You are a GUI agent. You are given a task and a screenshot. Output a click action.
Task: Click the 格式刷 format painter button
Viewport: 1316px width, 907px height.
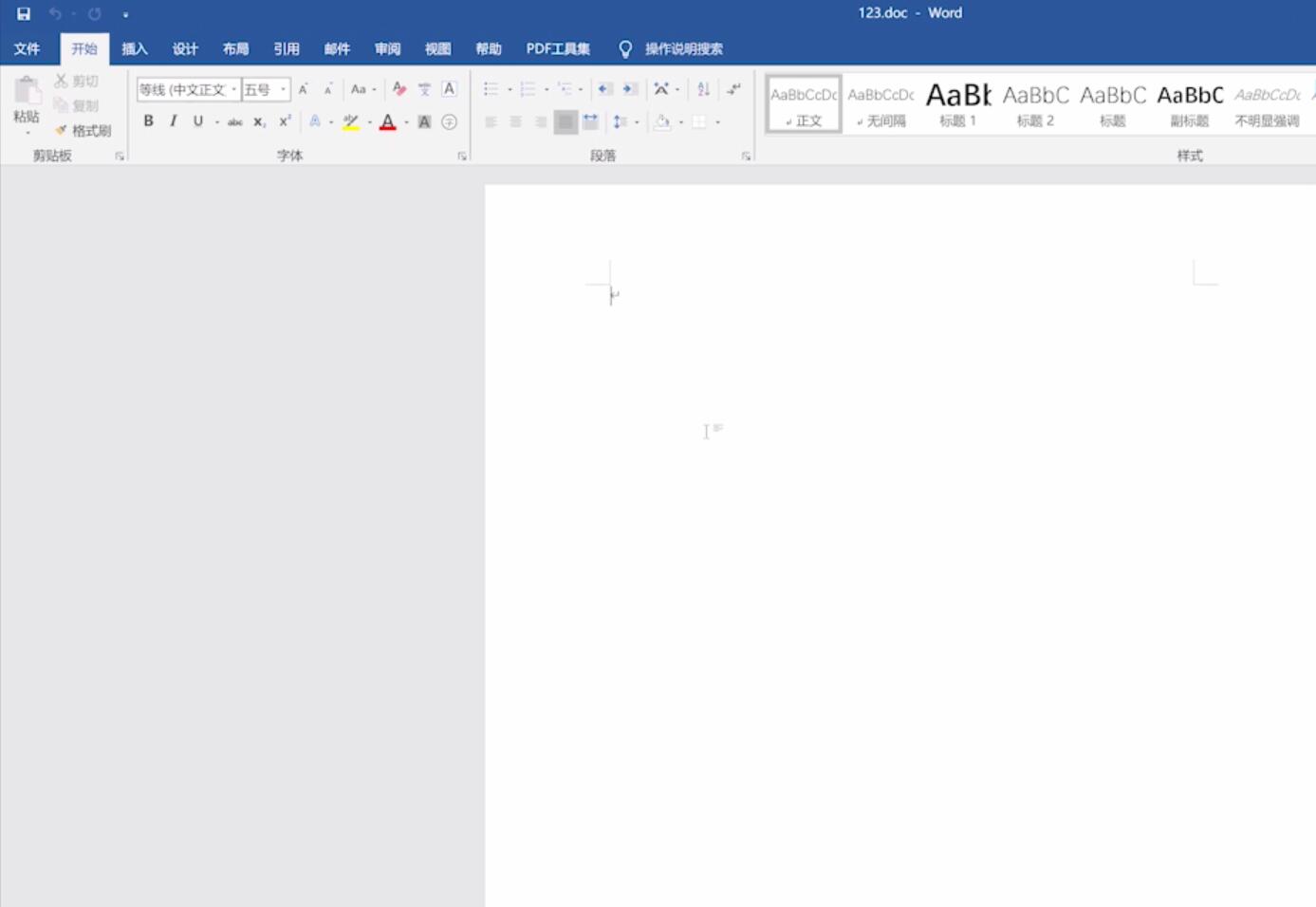tap(83, 130)
